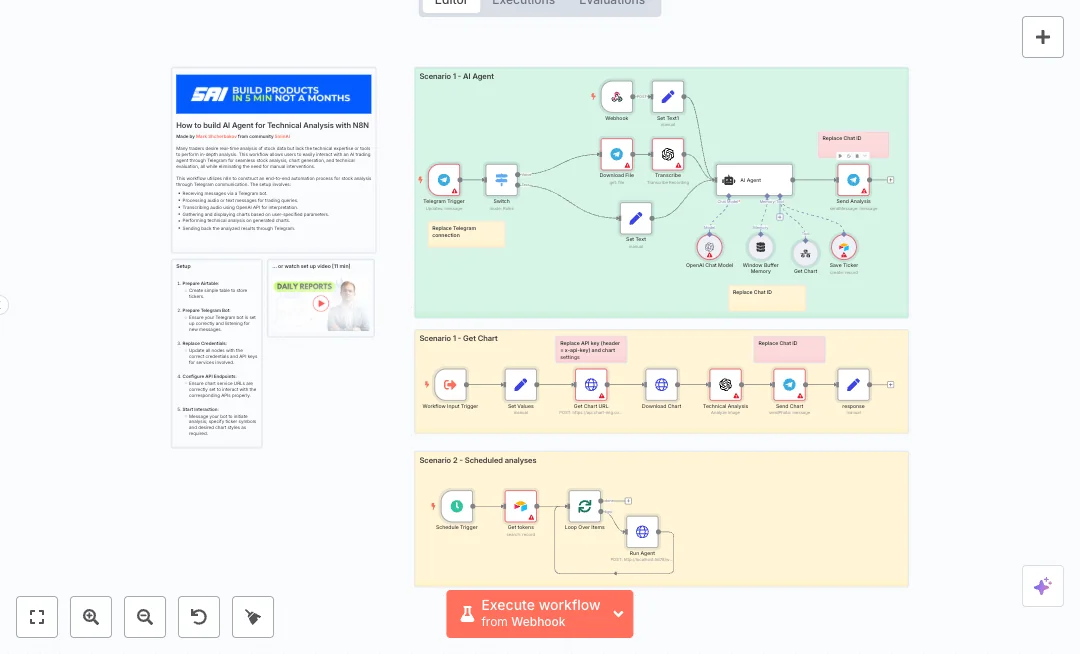Image resolution: width=1080 pixels, height=654 pixels.
Task: Select the Loop Over Items node
Action: pyautogui.click(x=584, y=506)
